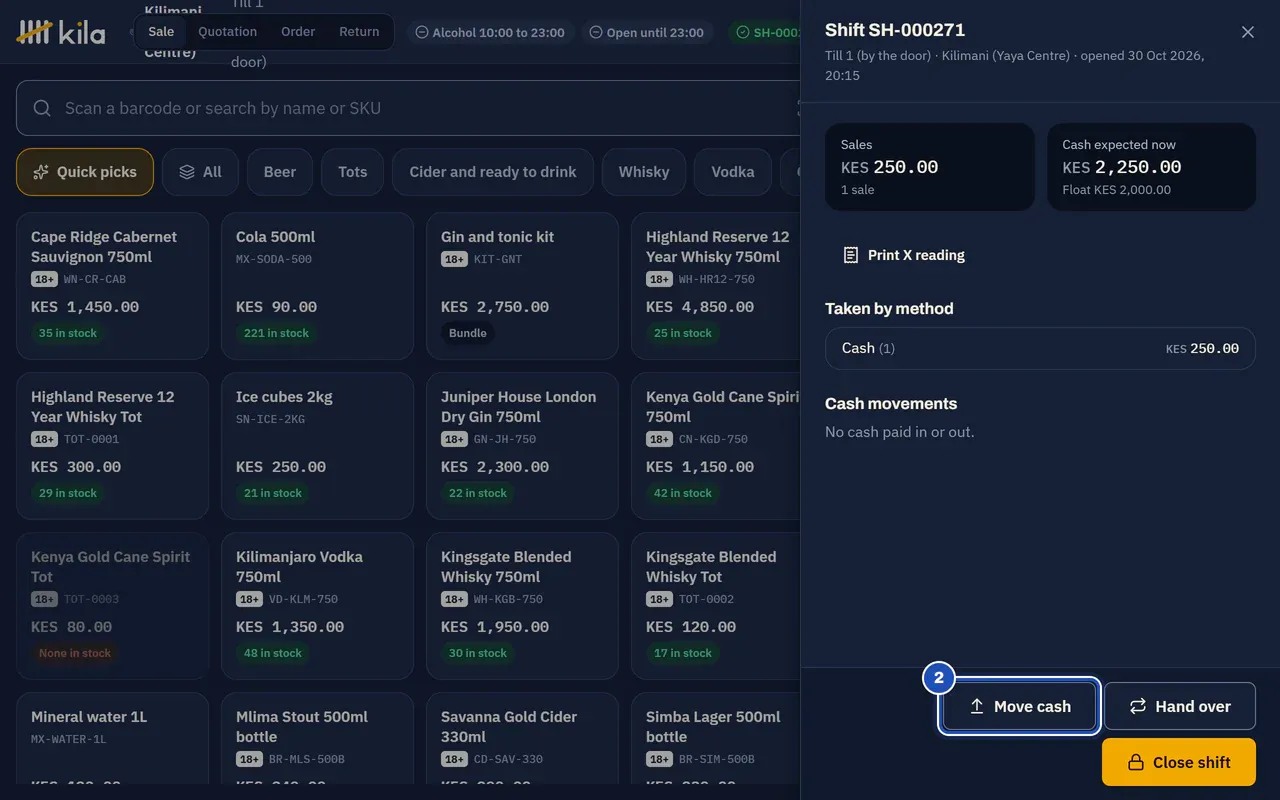Click Print X reading

click(905, 255)
